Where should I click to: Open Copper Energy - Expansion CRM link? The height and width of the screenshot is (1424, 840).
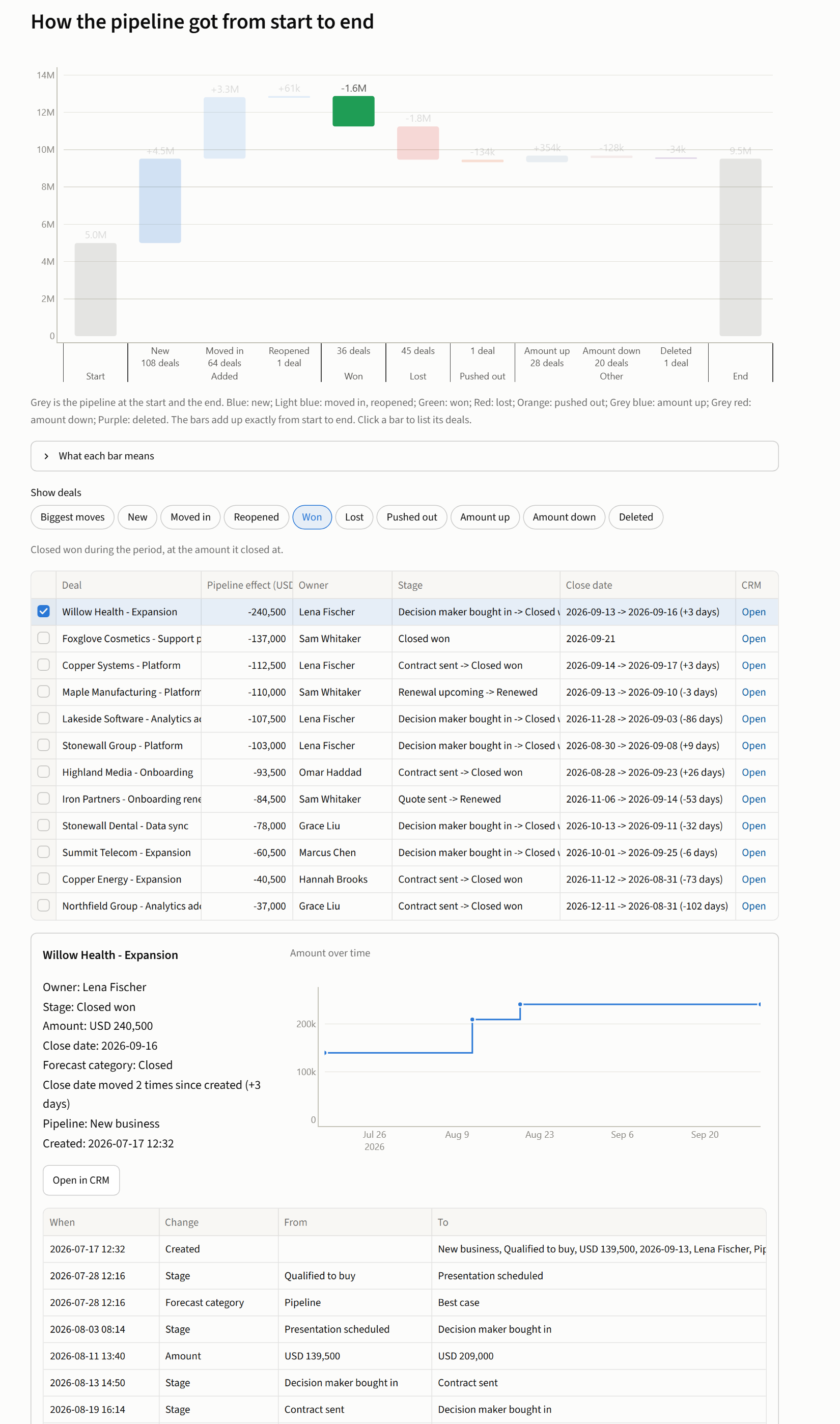[753, 880]
